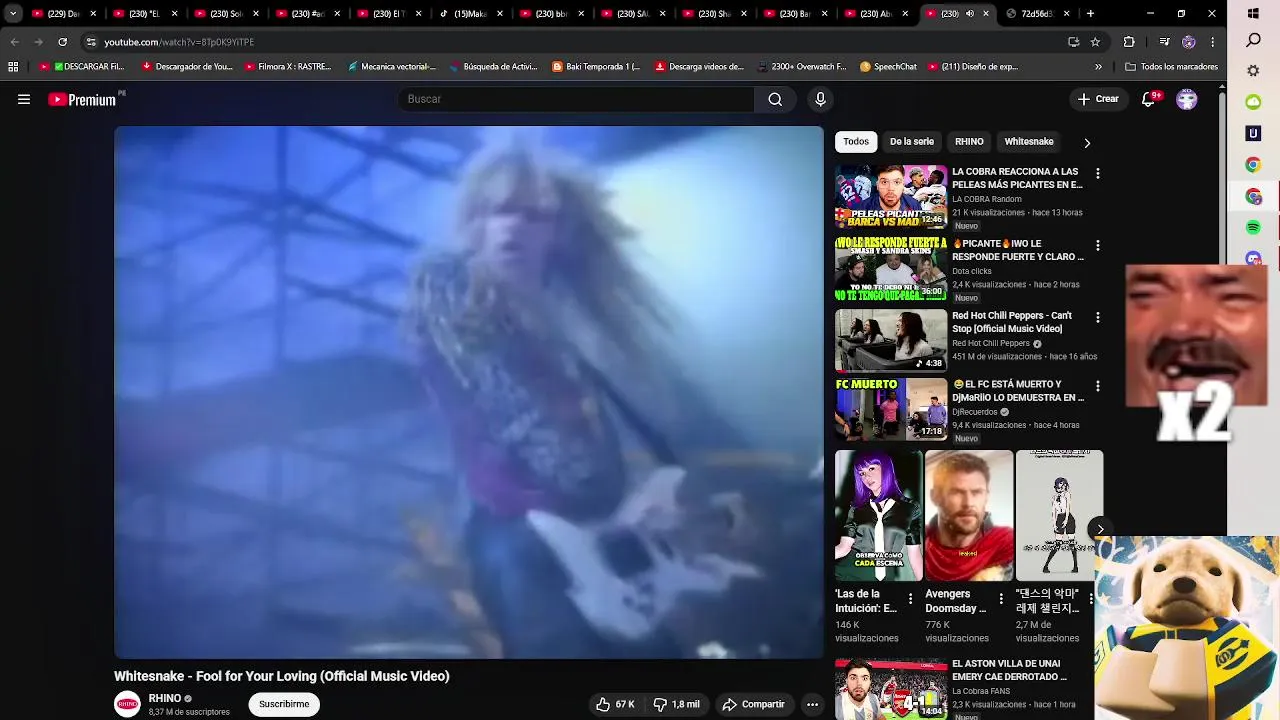Show more filter chips with right arrow
This screenshot has height=720, width=1280.
pyautogui.click(x=1087, y=142)
